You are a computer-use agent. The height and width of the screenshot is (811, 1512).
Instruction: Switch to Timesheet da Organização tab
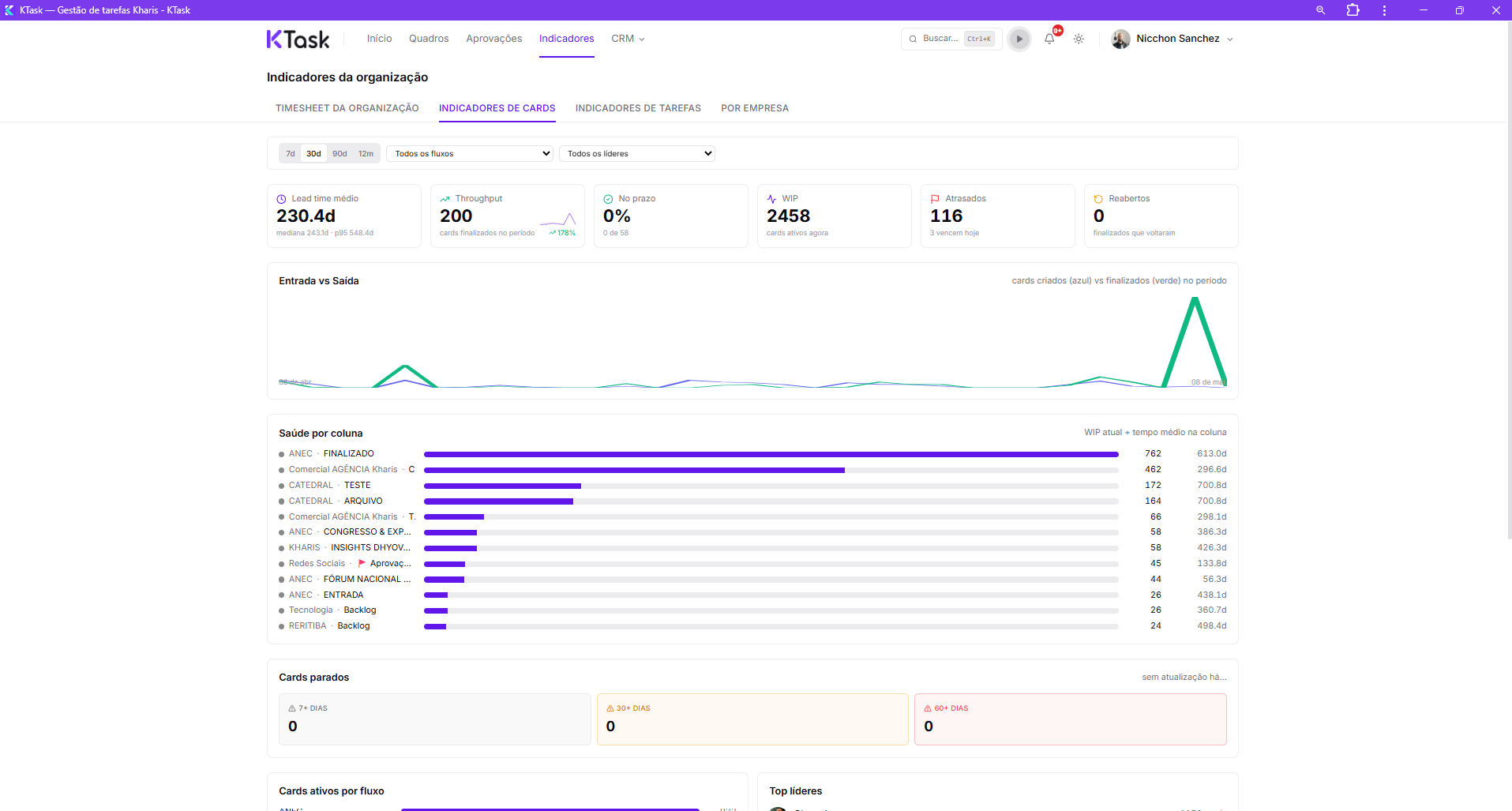pos(347,108)
